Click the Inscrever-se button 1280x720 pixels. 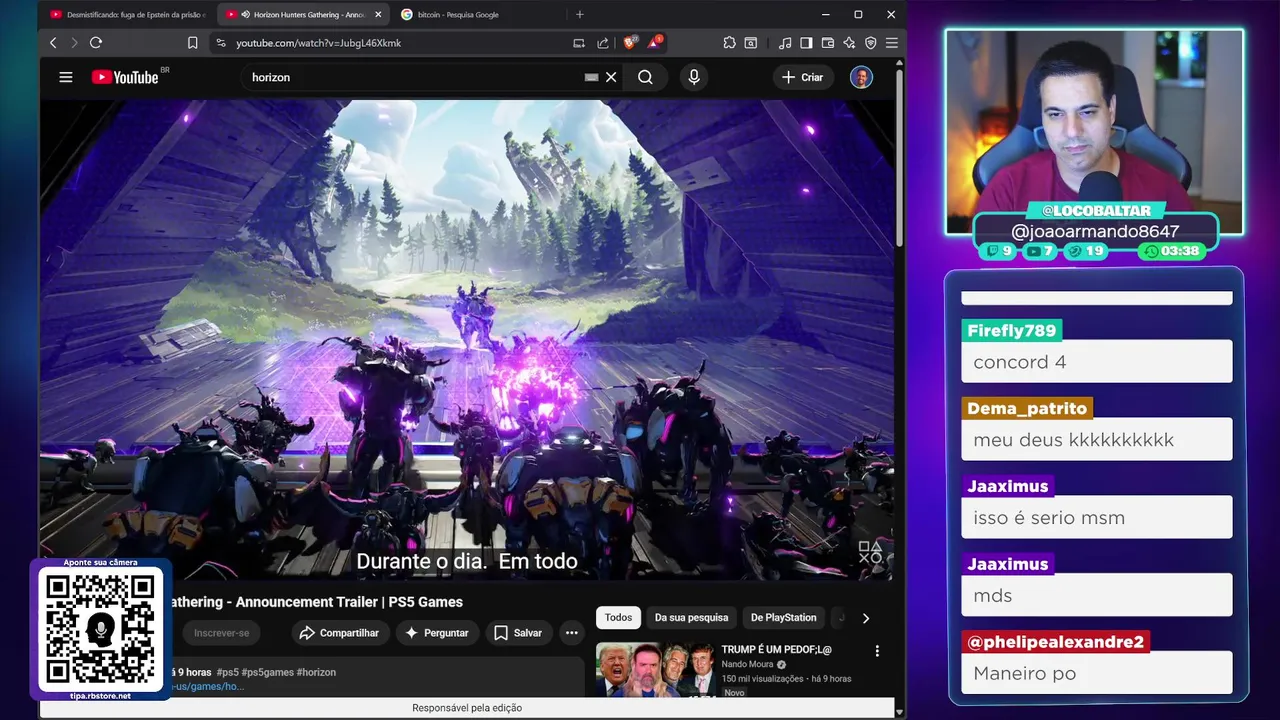pos(221,633)
